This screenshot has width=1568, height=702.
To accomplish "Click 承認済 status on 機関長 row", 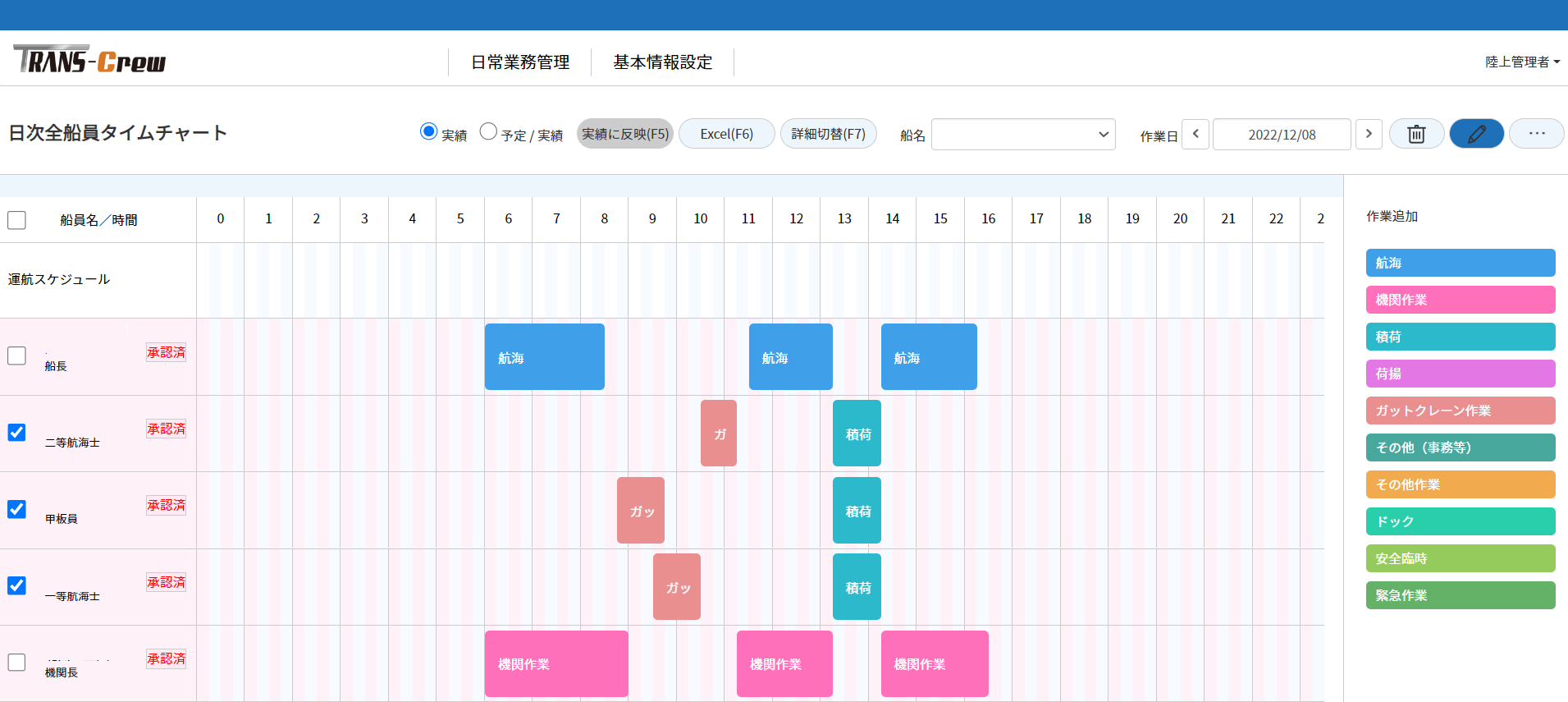I will click(x=166, y=658).
